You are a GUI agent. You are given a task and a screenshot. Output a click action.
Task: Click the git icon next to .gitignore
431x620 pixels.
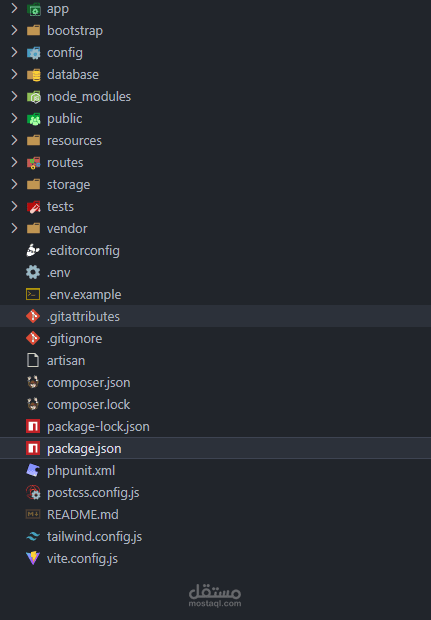pos(33,338)
